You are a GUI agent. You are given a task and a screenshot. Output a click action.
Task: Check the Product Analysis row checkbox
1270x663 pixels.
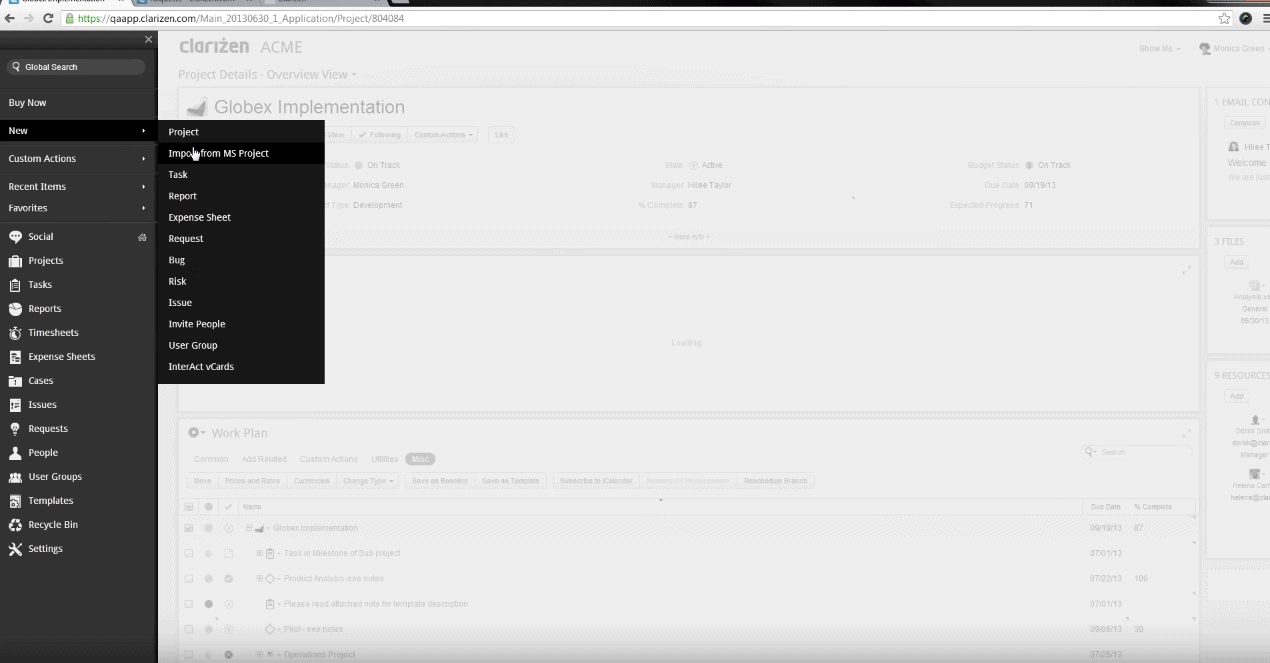click(x=189, y=579)
